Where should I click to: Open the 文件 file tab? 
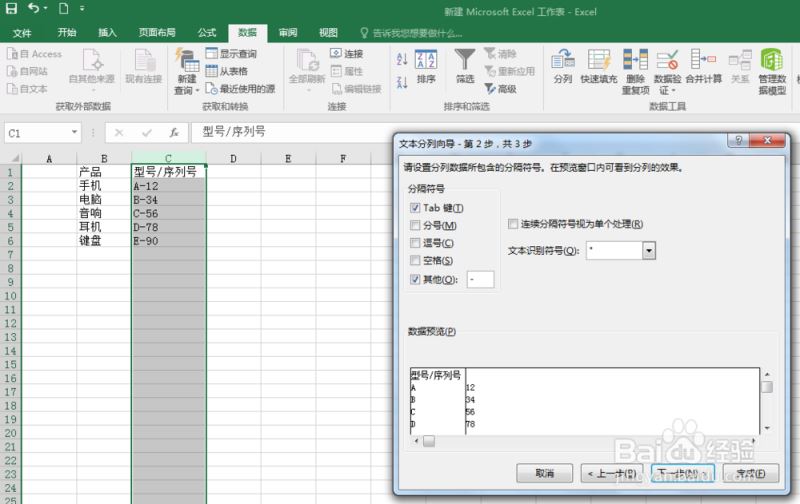point(22,33)
